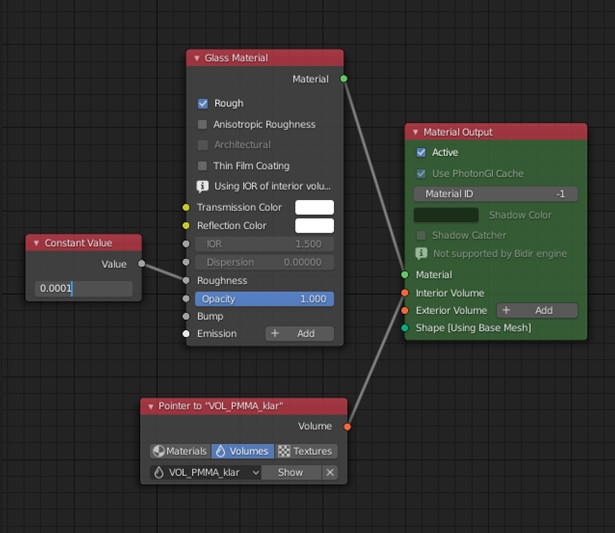
Task: Click the Constant Value 0.0001 input field
Action: (84, 288)
